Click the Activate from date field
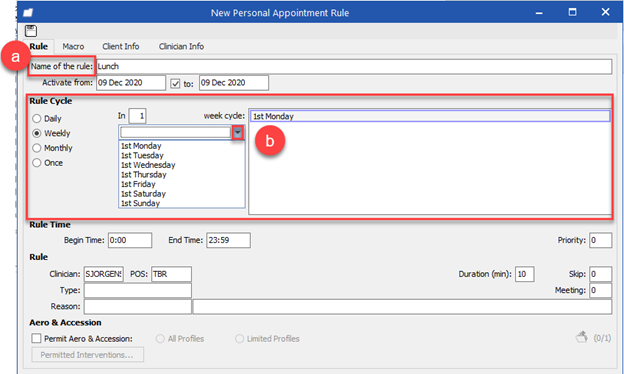Viewport: 624px width, 374px height. pos(131,83)
